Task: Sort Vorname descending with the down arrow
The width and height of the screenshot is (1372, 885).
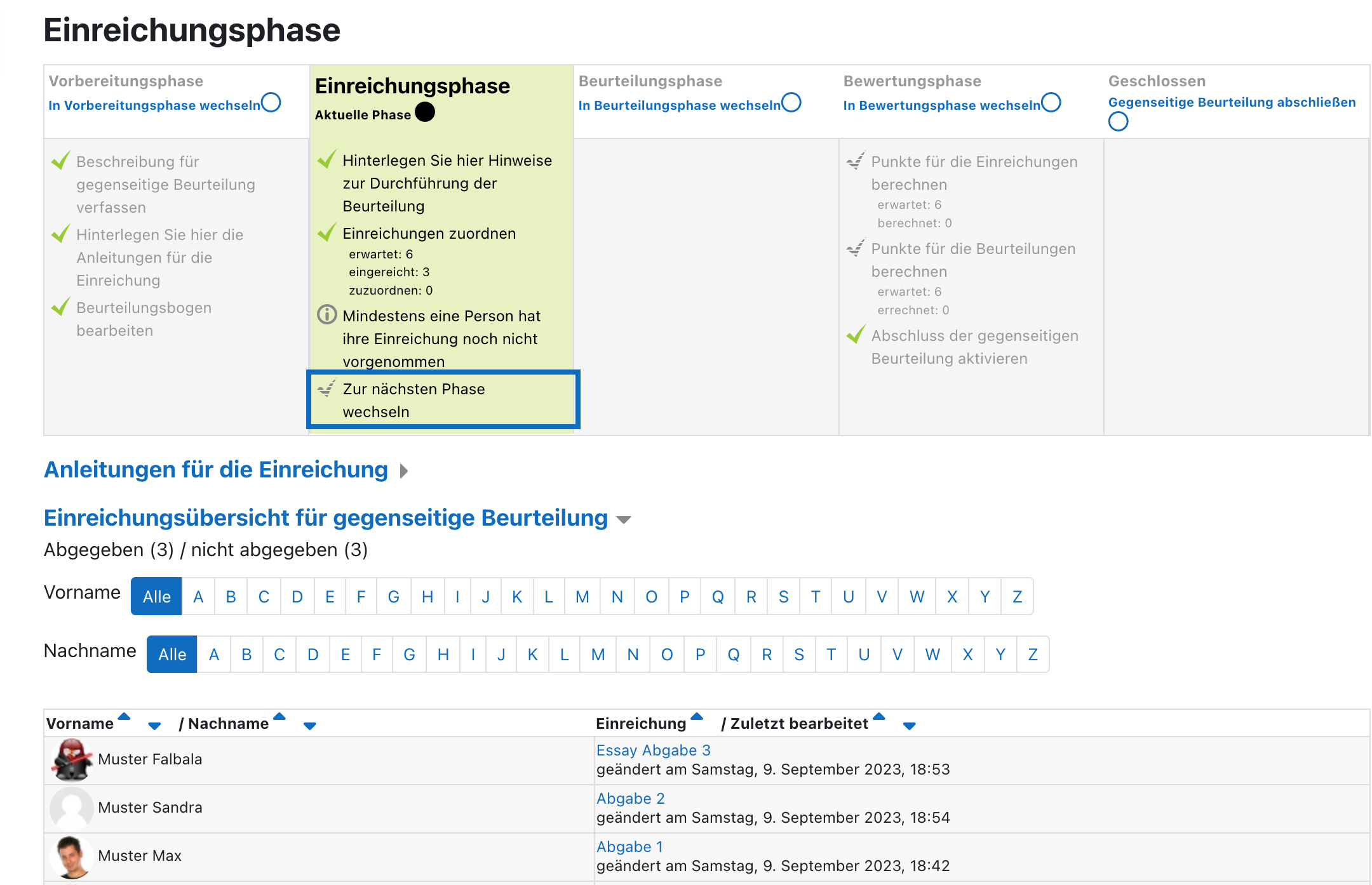Action: coord(154,726)
